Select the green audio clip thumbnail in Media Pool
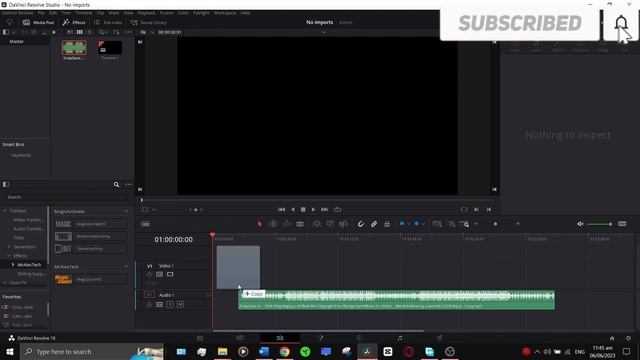This screenshot has width=640, height=360. tap(74, 48)
